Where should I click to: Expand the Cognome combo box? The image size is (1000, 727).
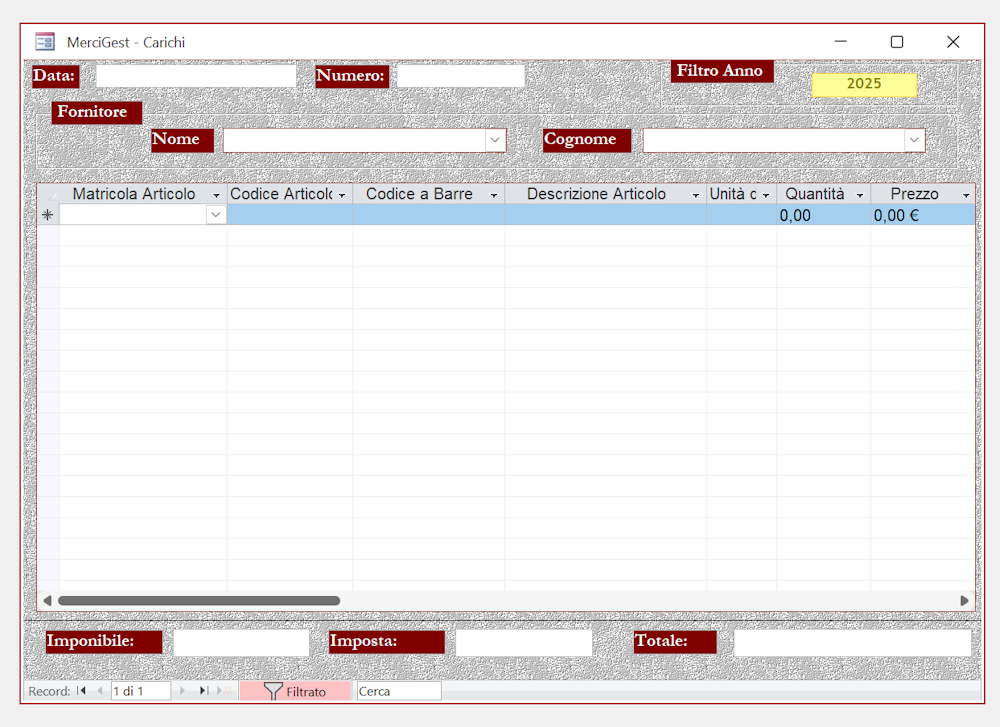914,141
